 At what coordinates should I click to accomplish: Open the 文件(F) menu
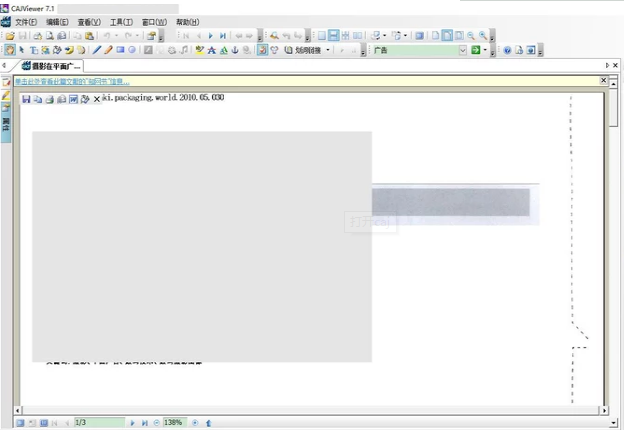tap(26, 22)
